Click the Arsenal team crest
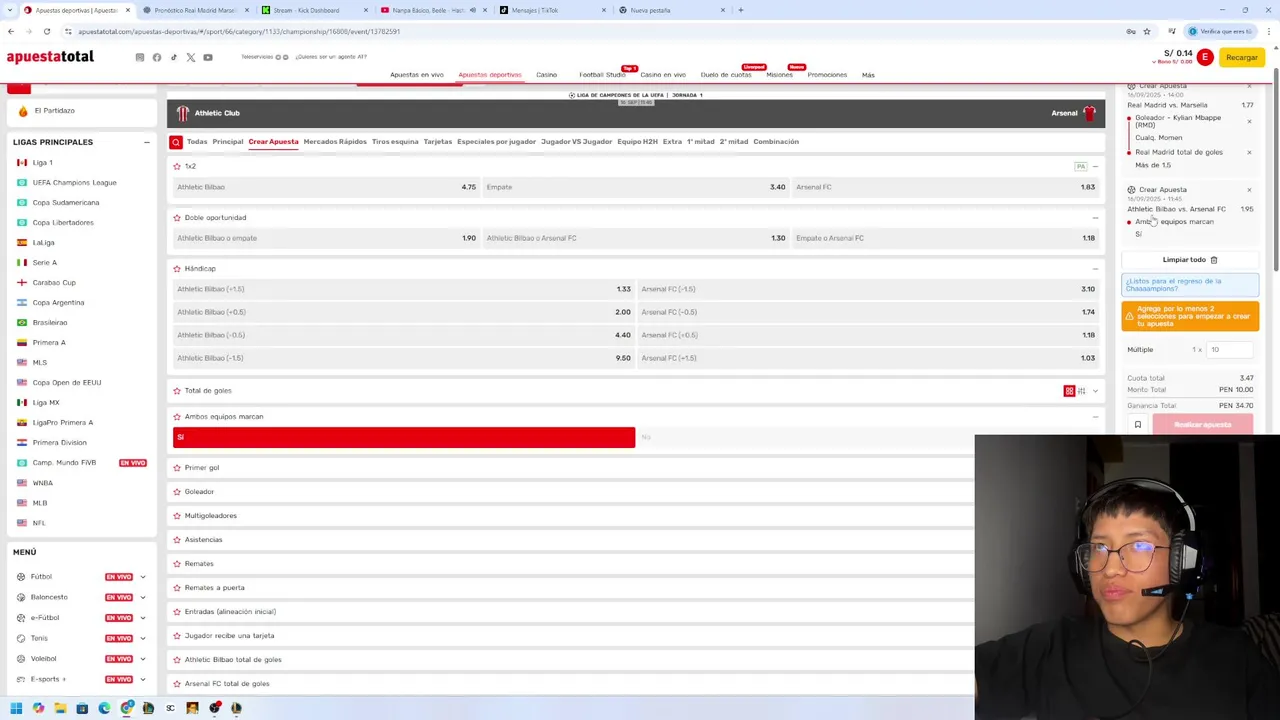Viewport: 1280px width, 720px height. 1089,113
